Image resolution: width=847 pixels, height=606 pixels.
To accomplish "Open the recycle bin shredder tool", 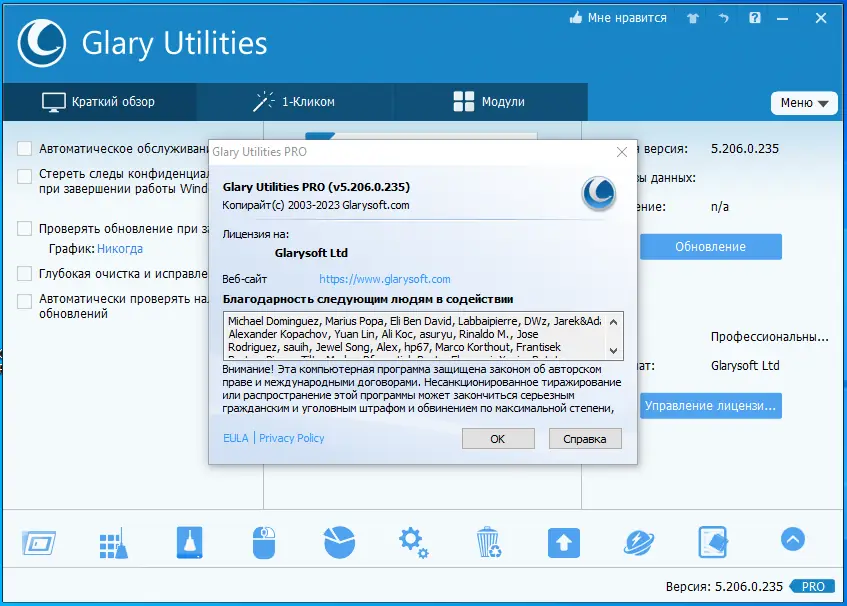I will pyautogui.click(x=488, y=540).
